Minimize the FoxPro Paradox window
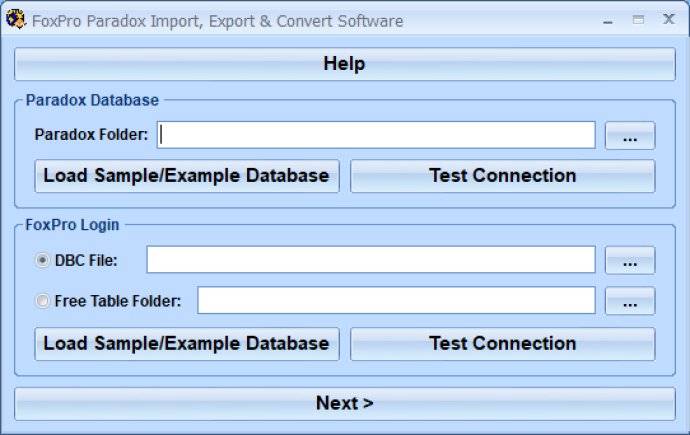The image size is (690, 435). coord(608,21)
